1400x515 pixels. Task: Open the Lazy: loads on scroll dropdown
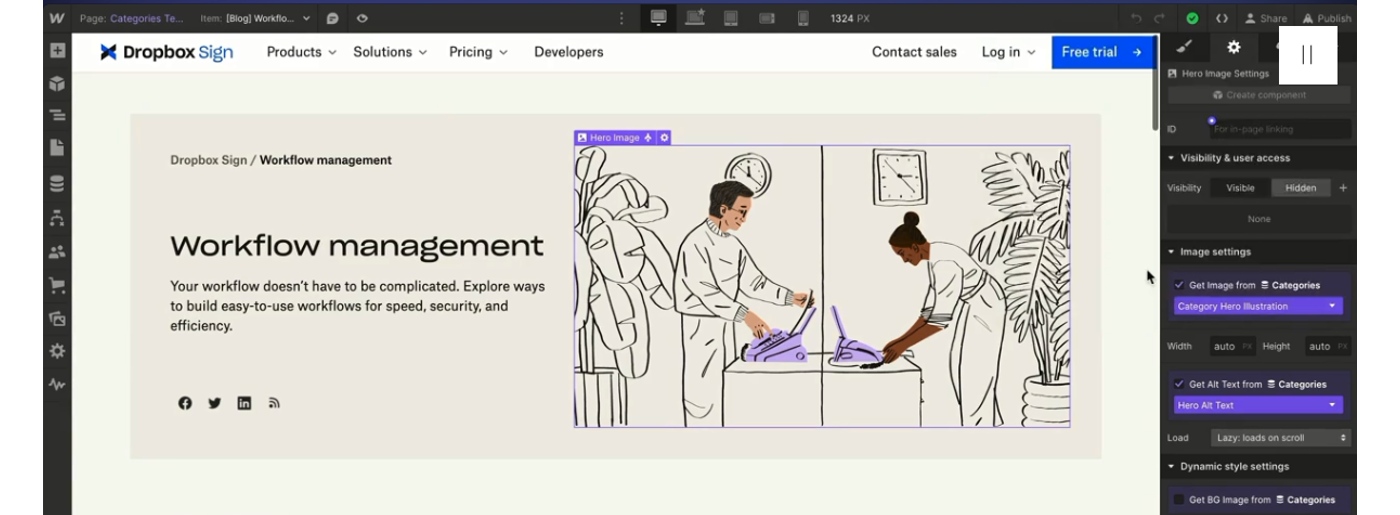[x=1281, y=438]
